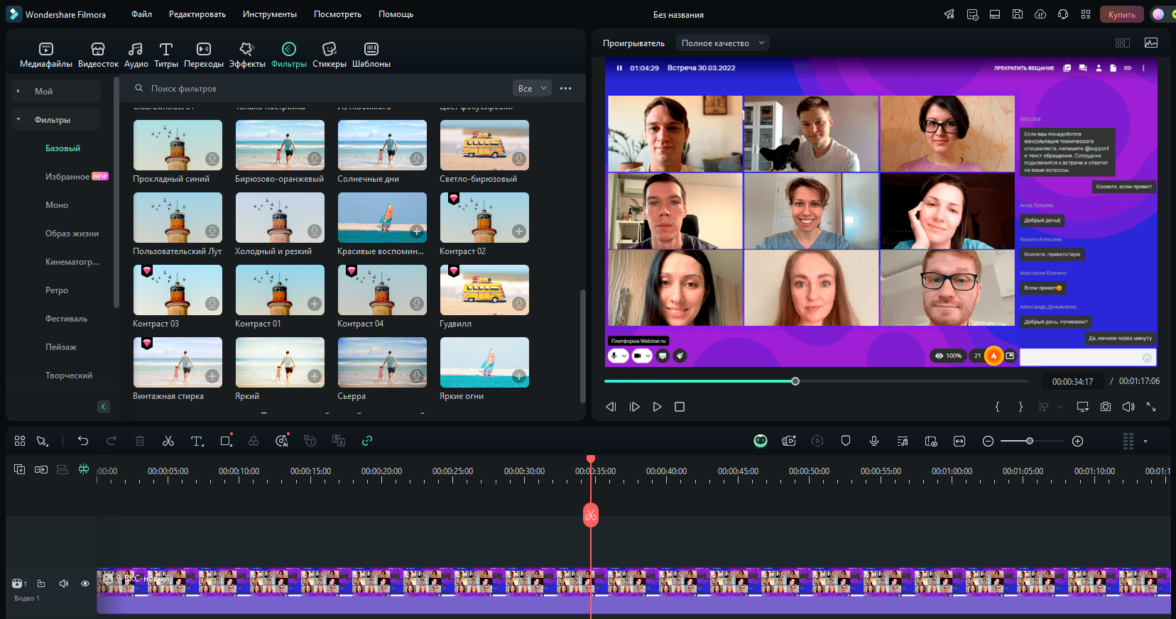
Task: Toggle the Video 1 track lock
Action: coord(41,583)
